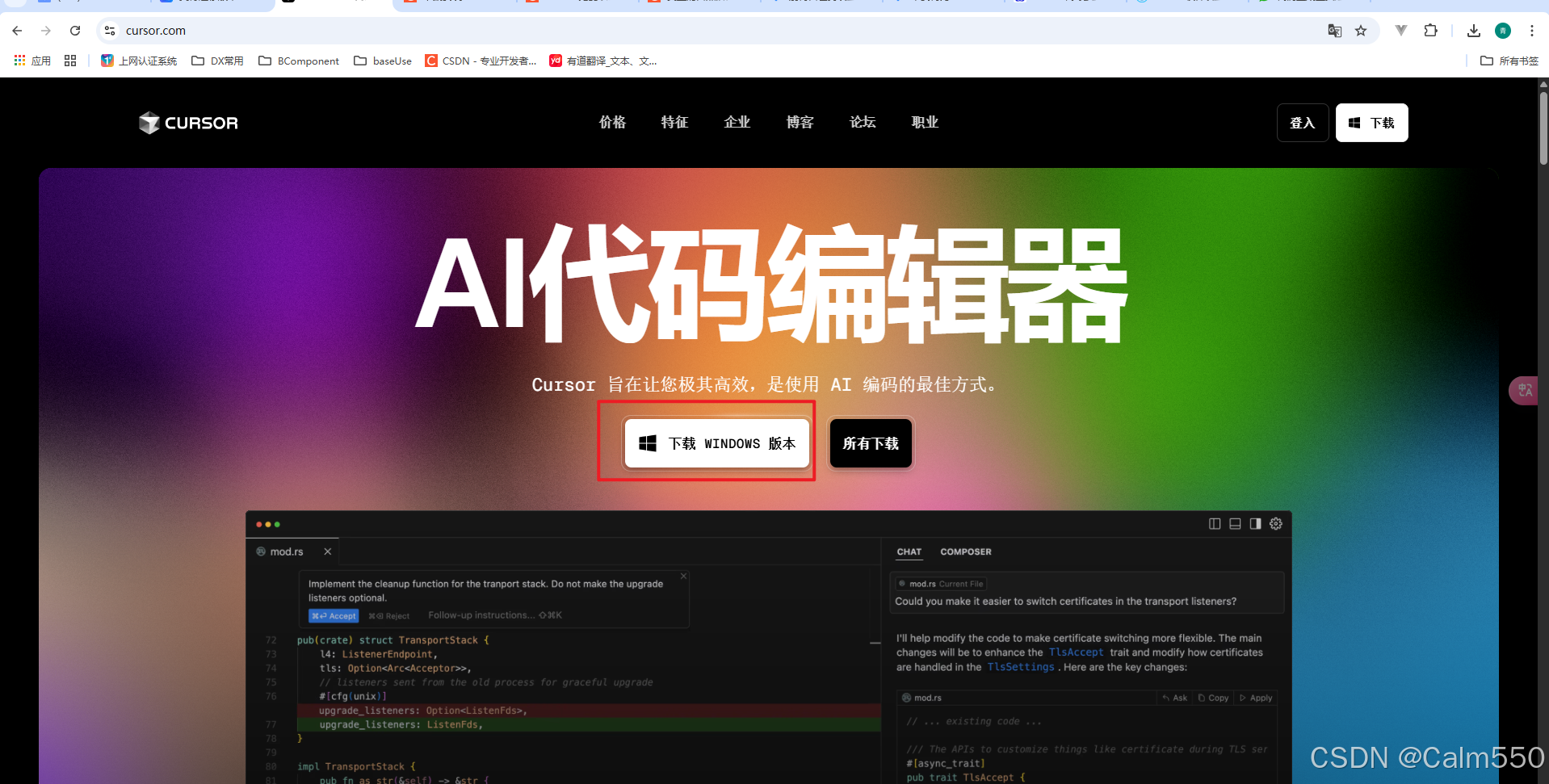The width and height of the screenshot is (1549, 784).
Task: Open the 特征 nav item
Action: point(674,122)
